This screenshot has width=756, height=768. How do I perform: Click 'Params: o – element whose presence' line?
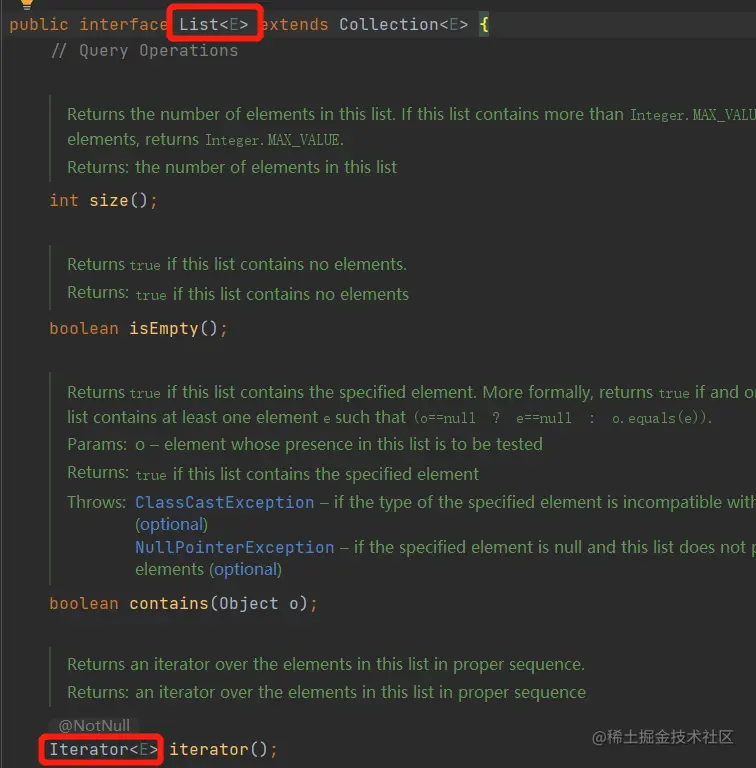[305, 445]
